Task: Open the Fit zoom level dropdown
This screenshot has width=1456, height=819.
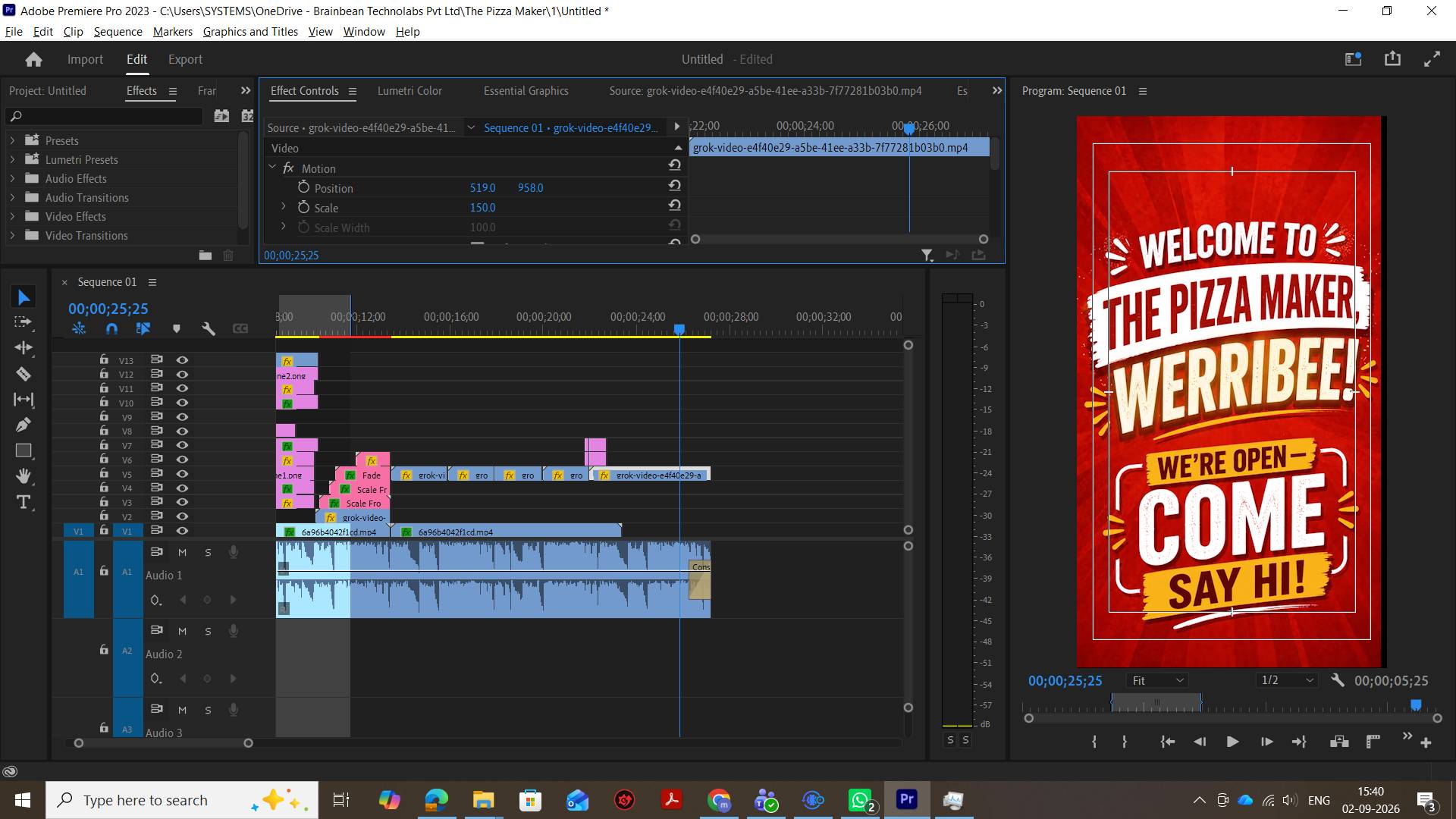Action: point(1156,680)
